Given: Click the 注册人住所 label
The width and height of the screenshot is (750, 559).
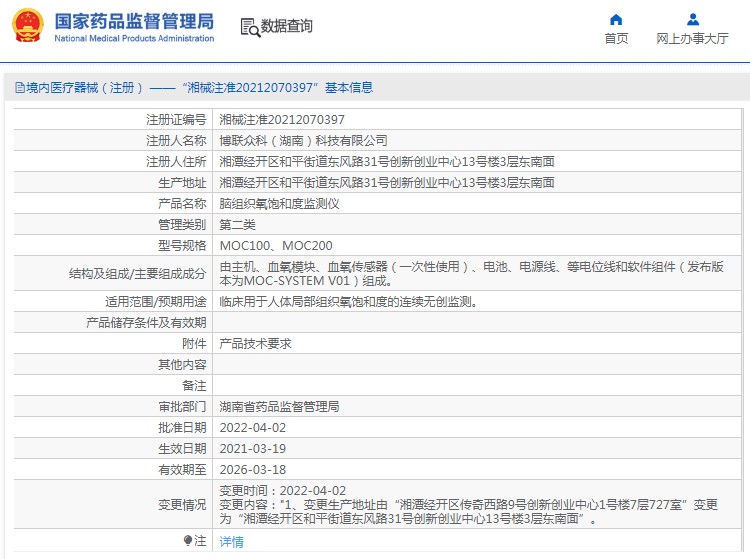Looking at the screenshot, I should pos(176,162).
